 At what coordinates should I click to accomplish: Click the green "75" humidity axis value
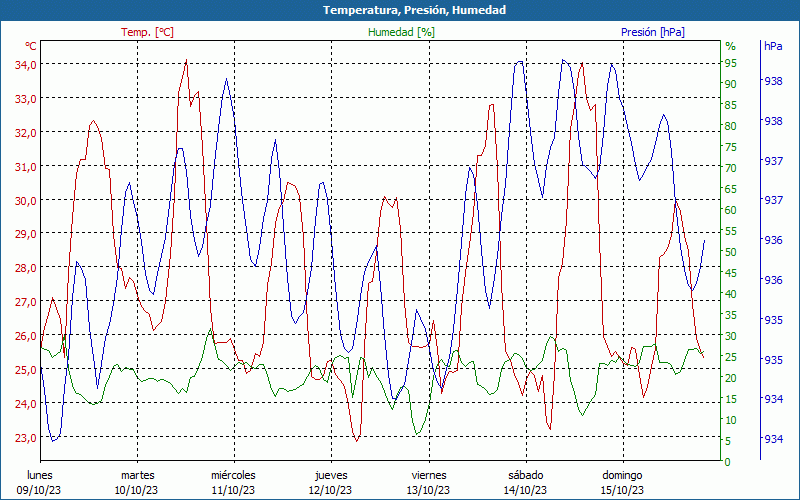731,147
